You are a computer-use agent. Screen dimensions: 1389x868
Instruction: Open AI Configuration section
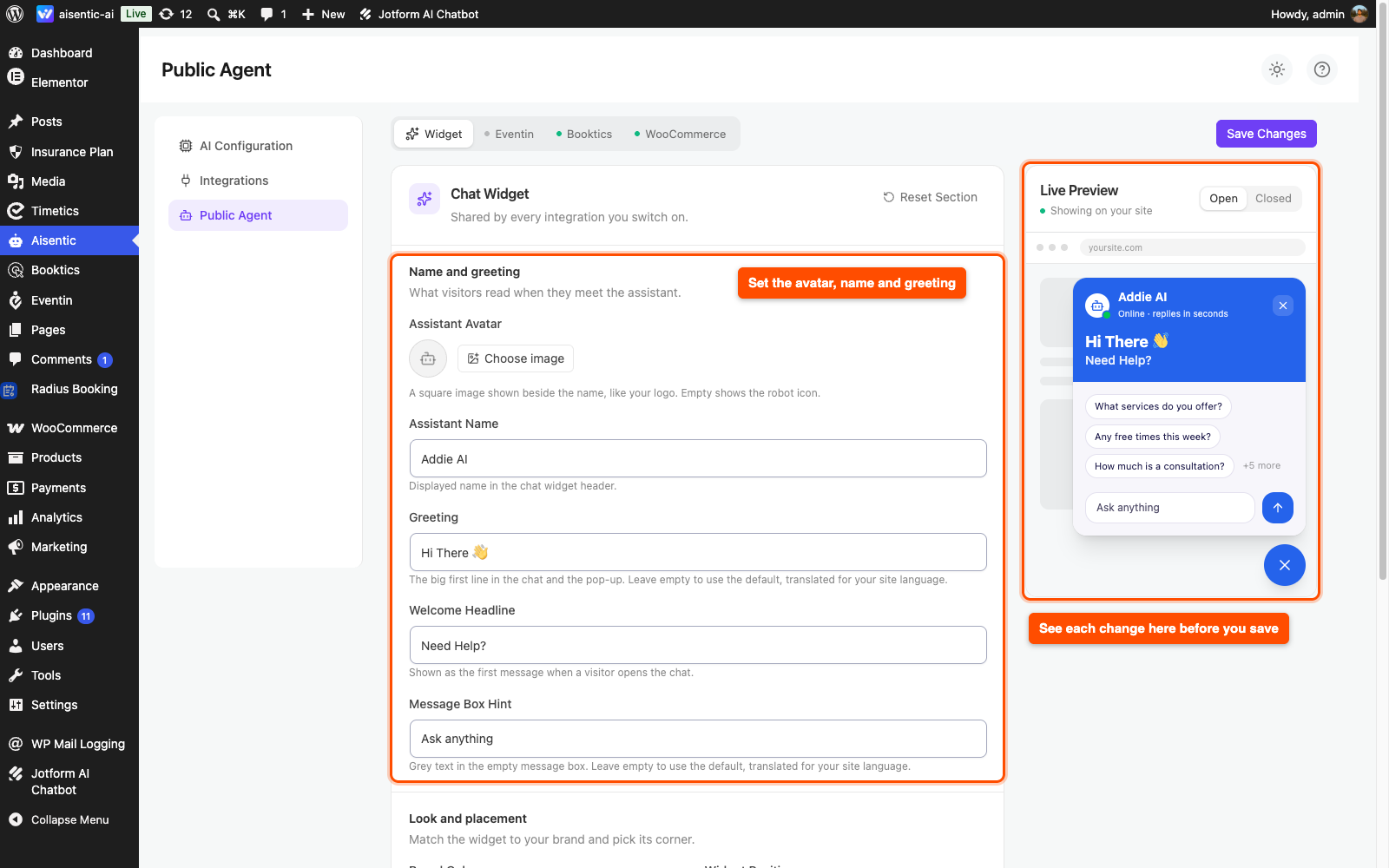[x=258, y=146]
